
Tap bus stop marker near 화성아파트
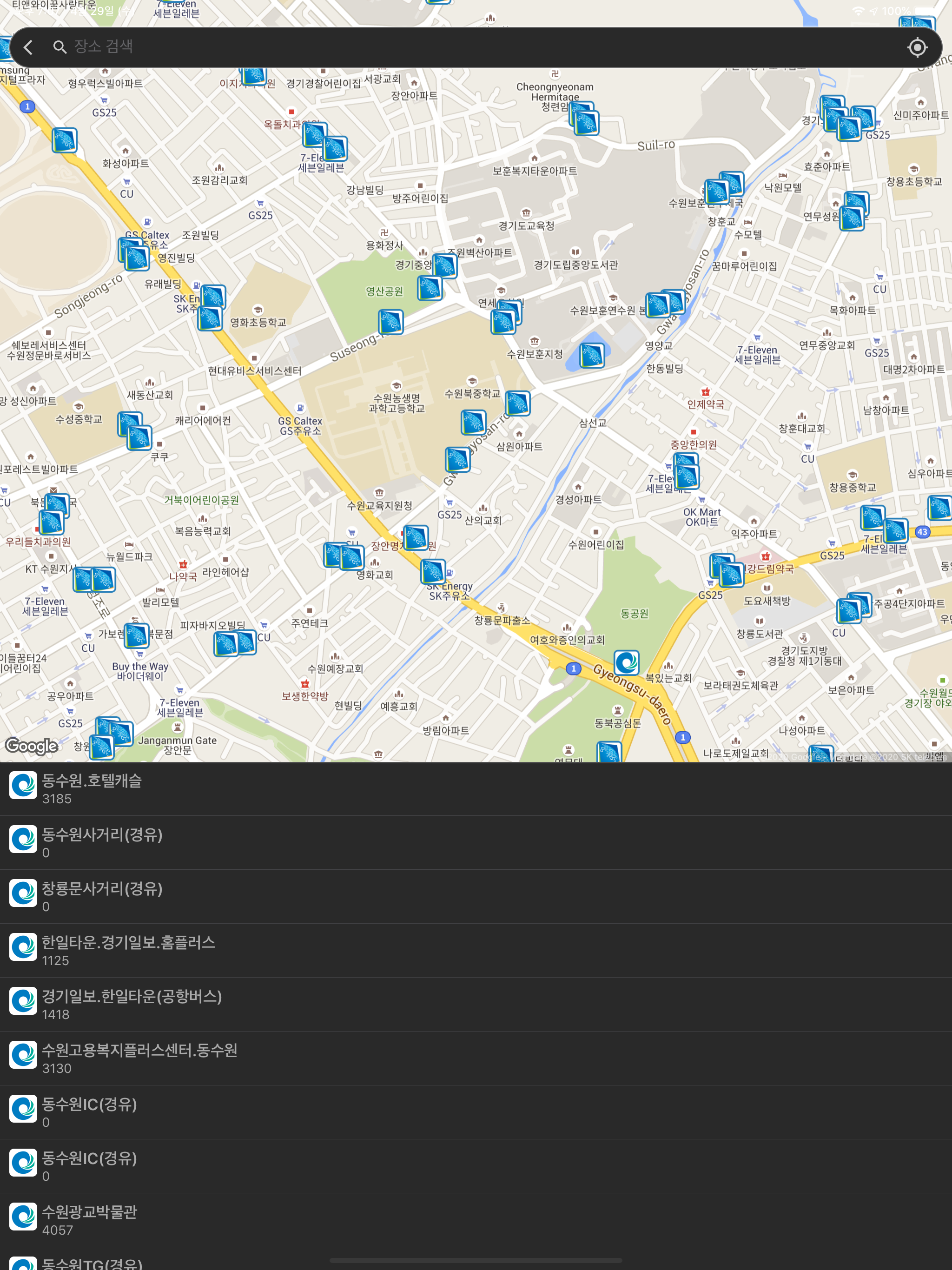64,140
